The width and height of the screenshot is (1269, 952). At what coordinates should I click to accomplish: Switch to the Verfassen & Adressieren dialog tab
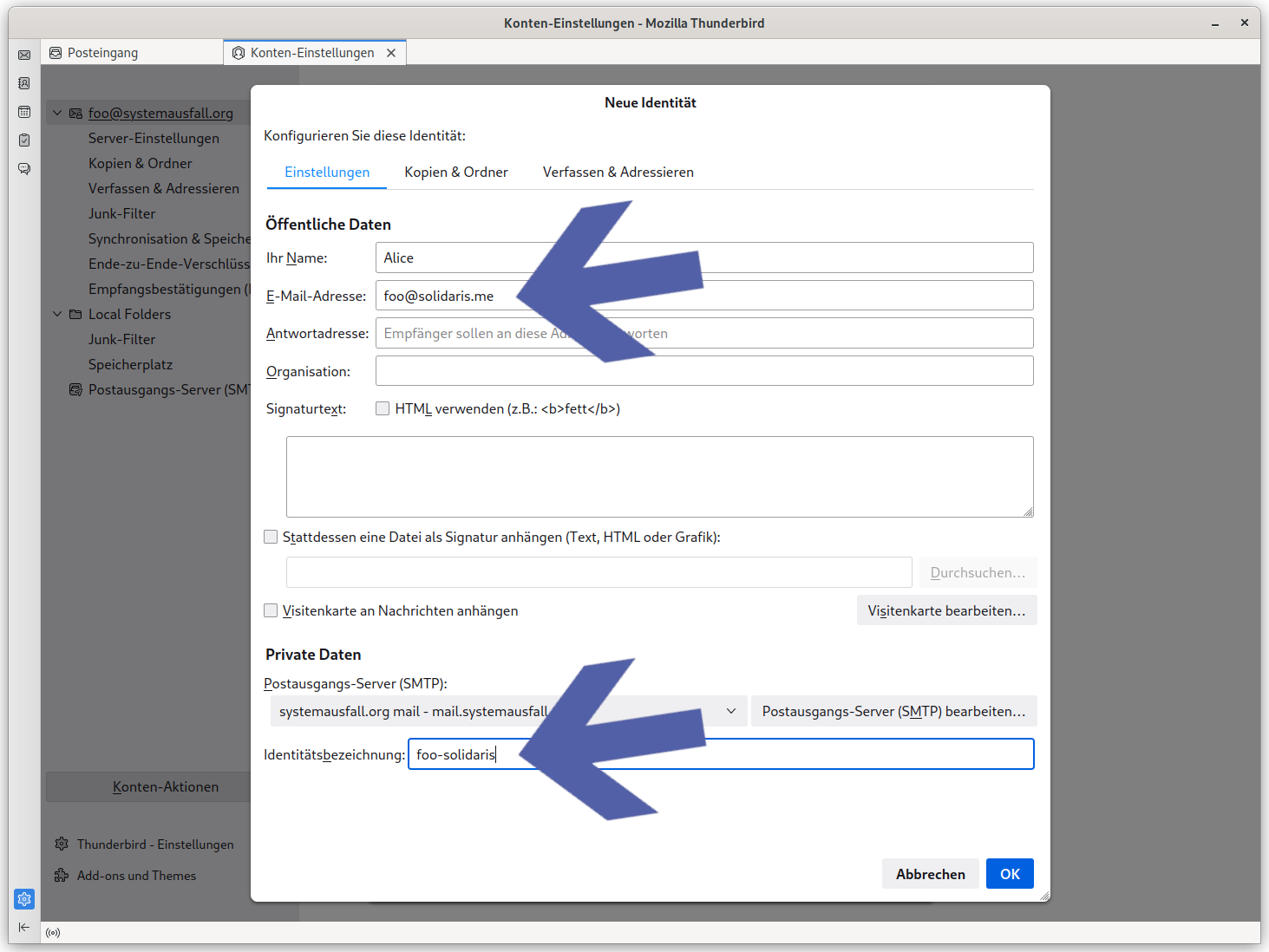click(618, 172)
